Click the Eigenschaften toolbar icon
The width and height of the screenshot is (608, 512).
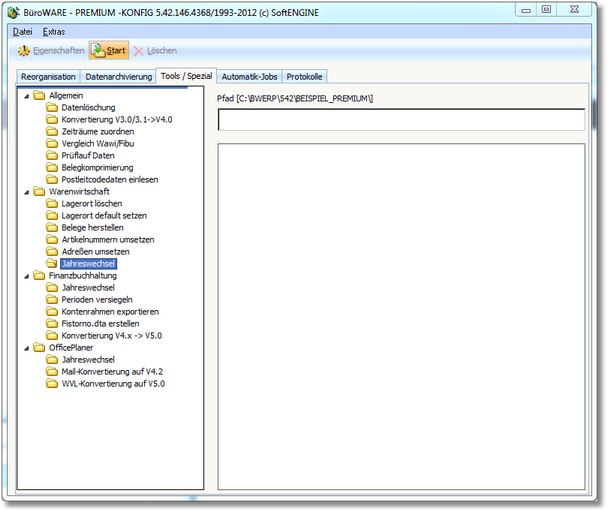pos(25,50)
